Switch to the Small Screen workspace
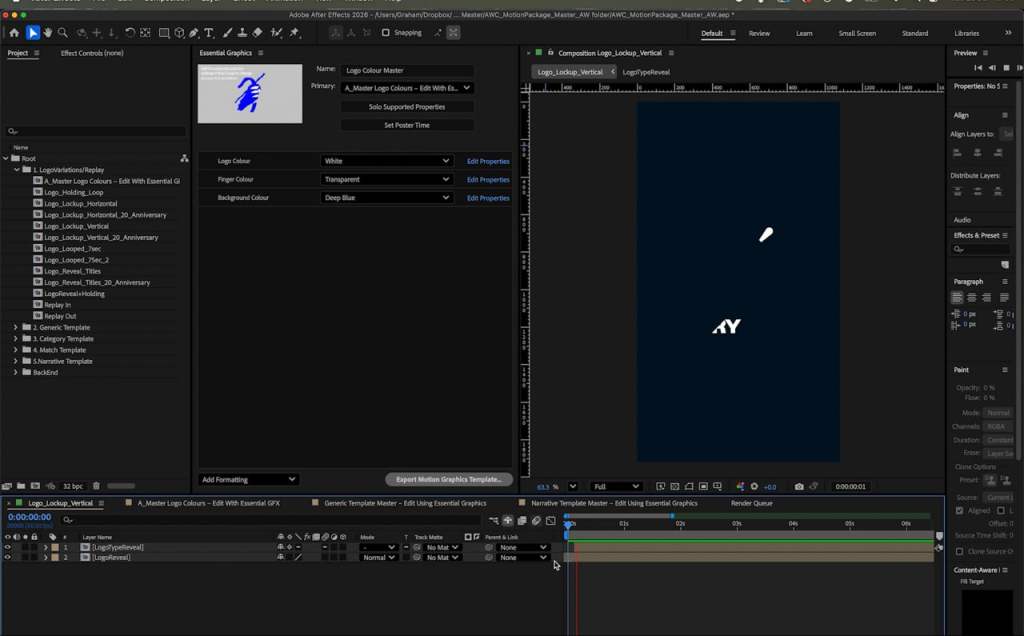The height and width of the screenshot is (636, 1024). click(857, 33)
